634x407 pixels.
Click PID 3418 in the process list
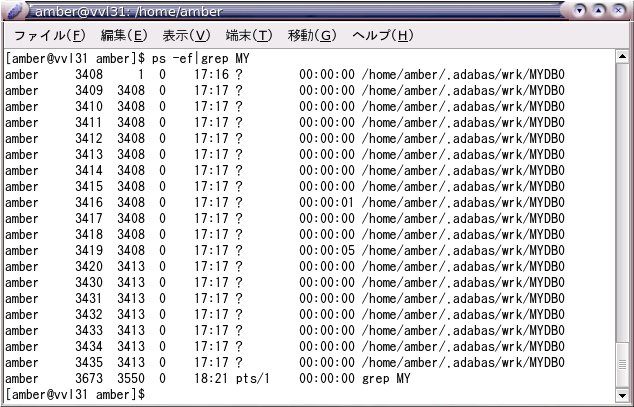pos(89,234)
